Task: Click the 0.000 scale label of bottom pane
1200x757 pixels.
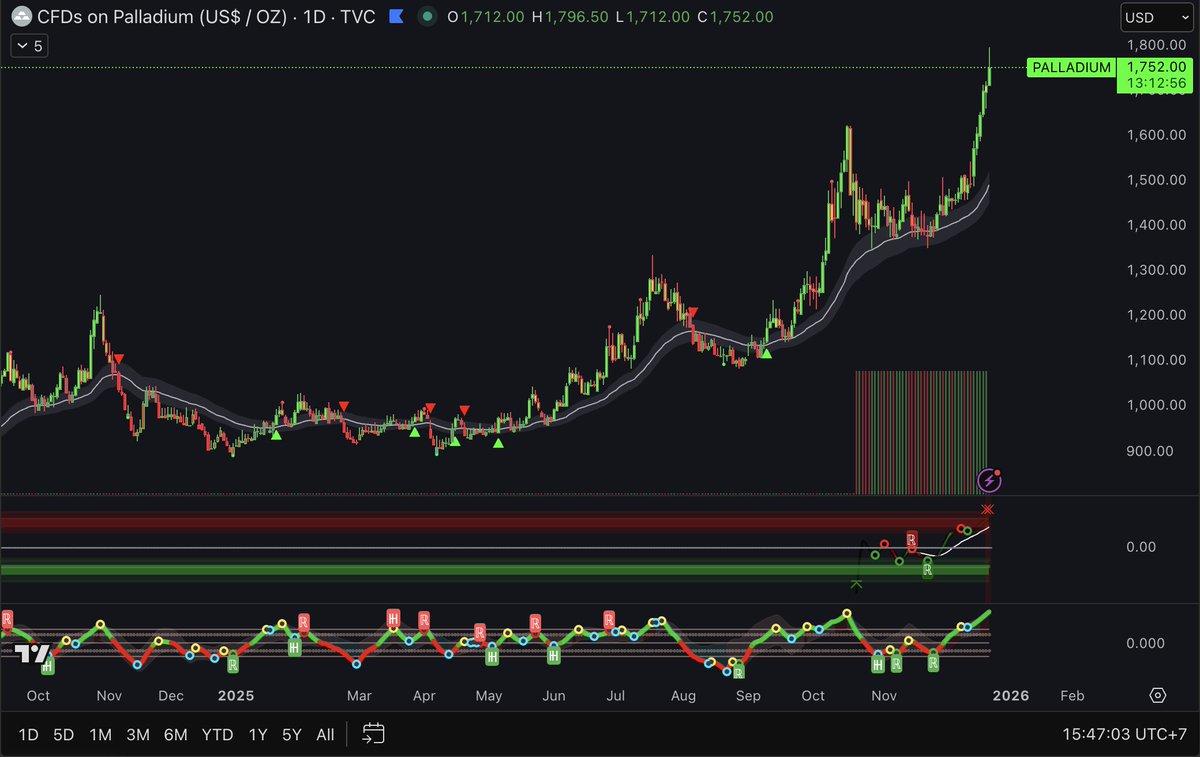Action: coord(1145,643)
